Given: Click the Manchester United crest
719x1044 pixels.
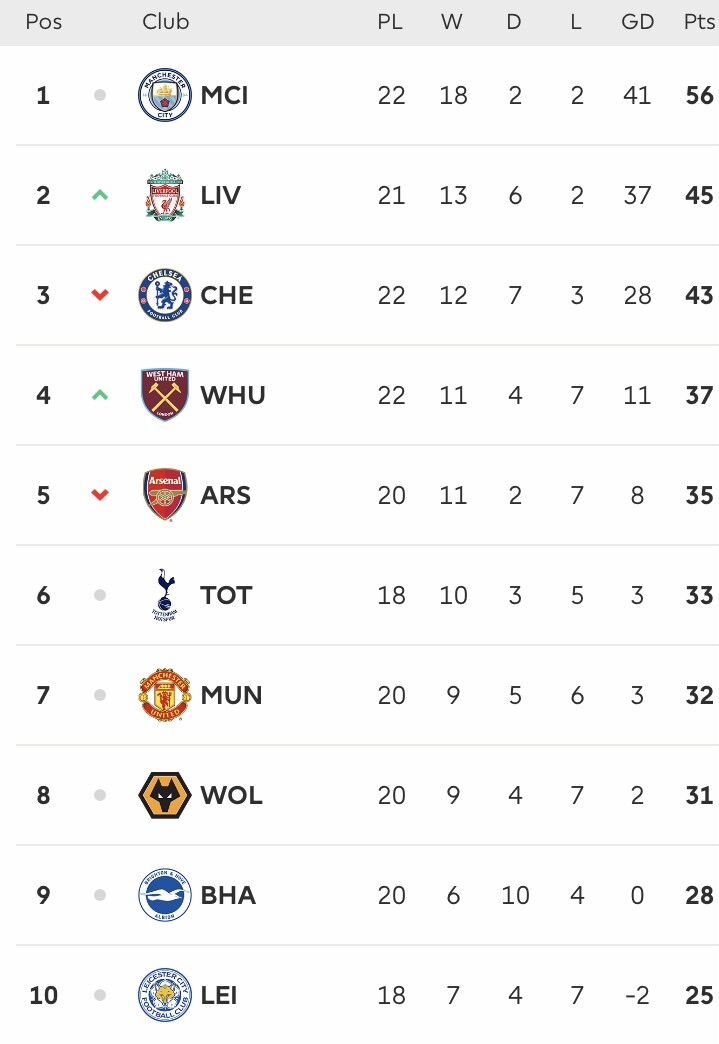Looking at the screenshot, I should pos(164,695).
